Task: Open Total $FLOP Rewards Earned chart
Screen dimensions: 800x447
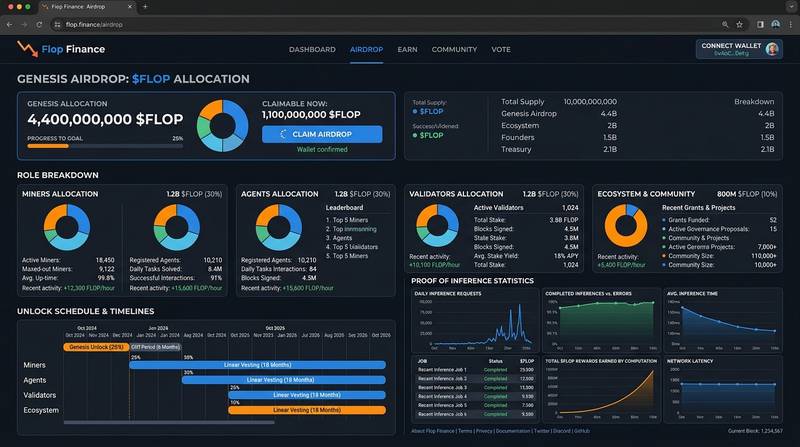Action: coord(602,389)
